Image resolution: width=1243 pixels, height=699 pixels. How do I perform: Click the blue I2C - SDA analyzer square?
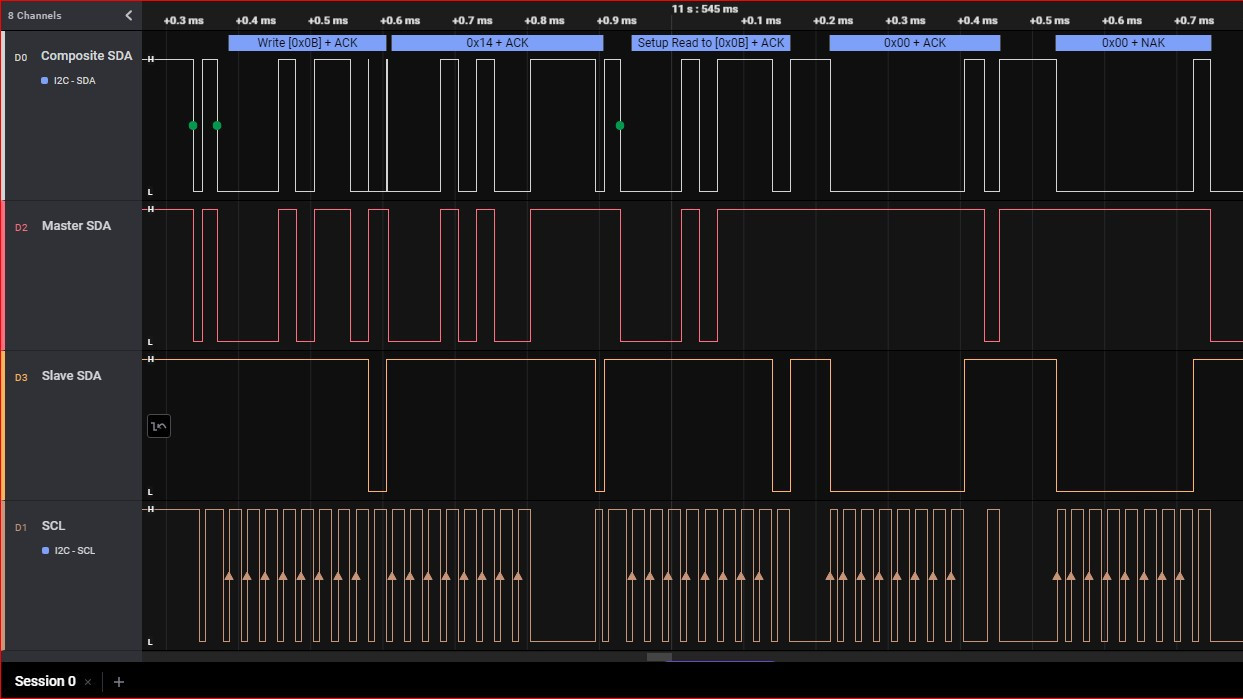click(45, 81)
